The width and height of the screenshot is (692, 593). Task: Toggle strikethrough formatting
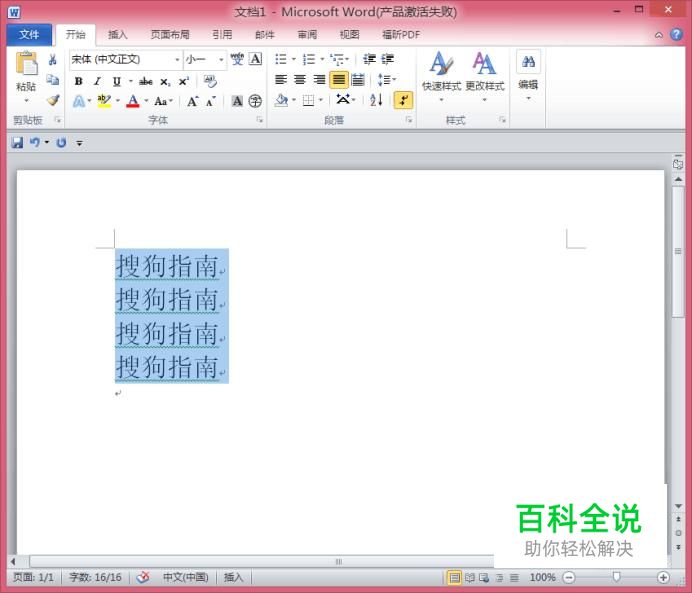145,81
